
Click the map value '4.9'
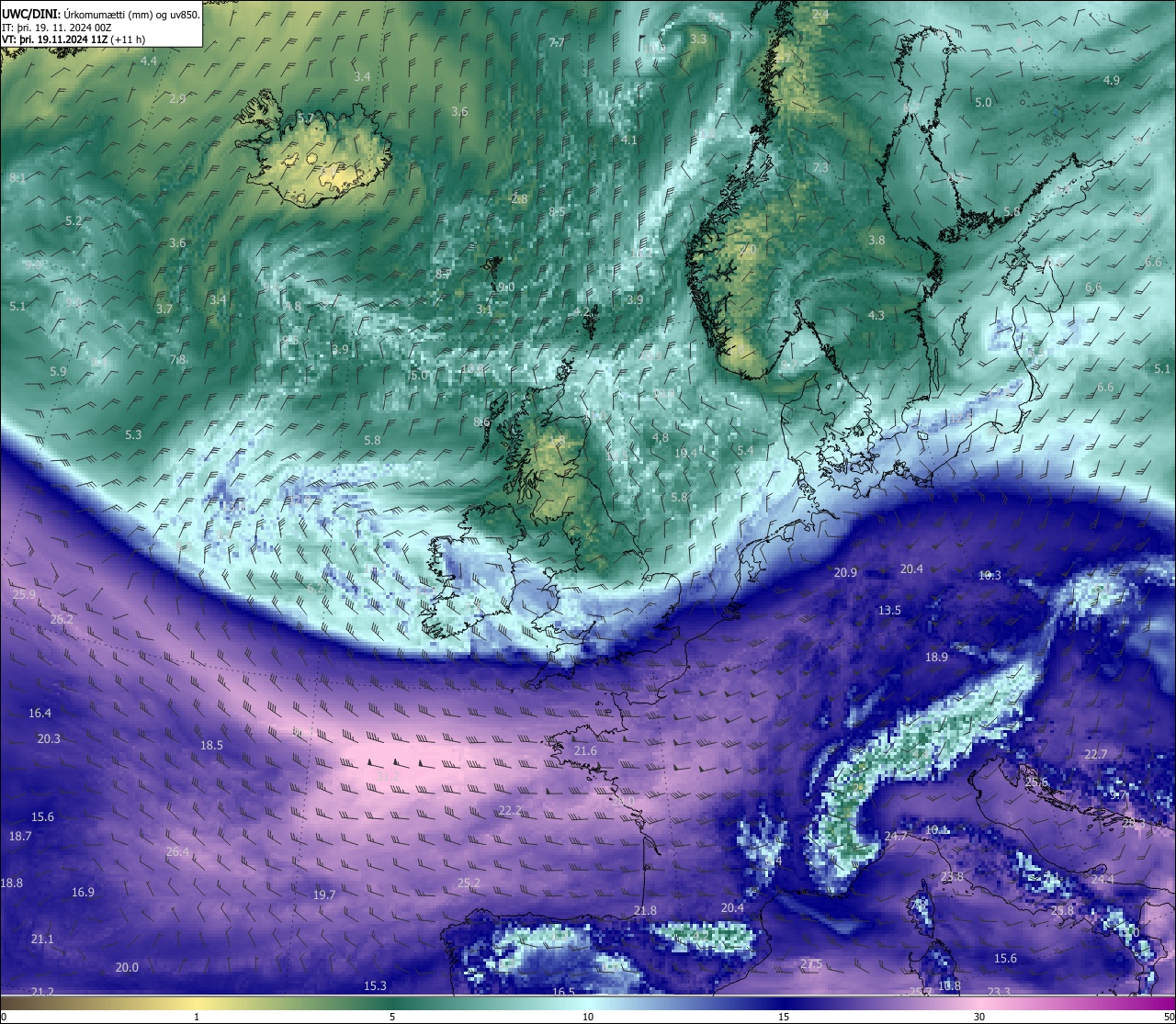(x=1112, y=80)
